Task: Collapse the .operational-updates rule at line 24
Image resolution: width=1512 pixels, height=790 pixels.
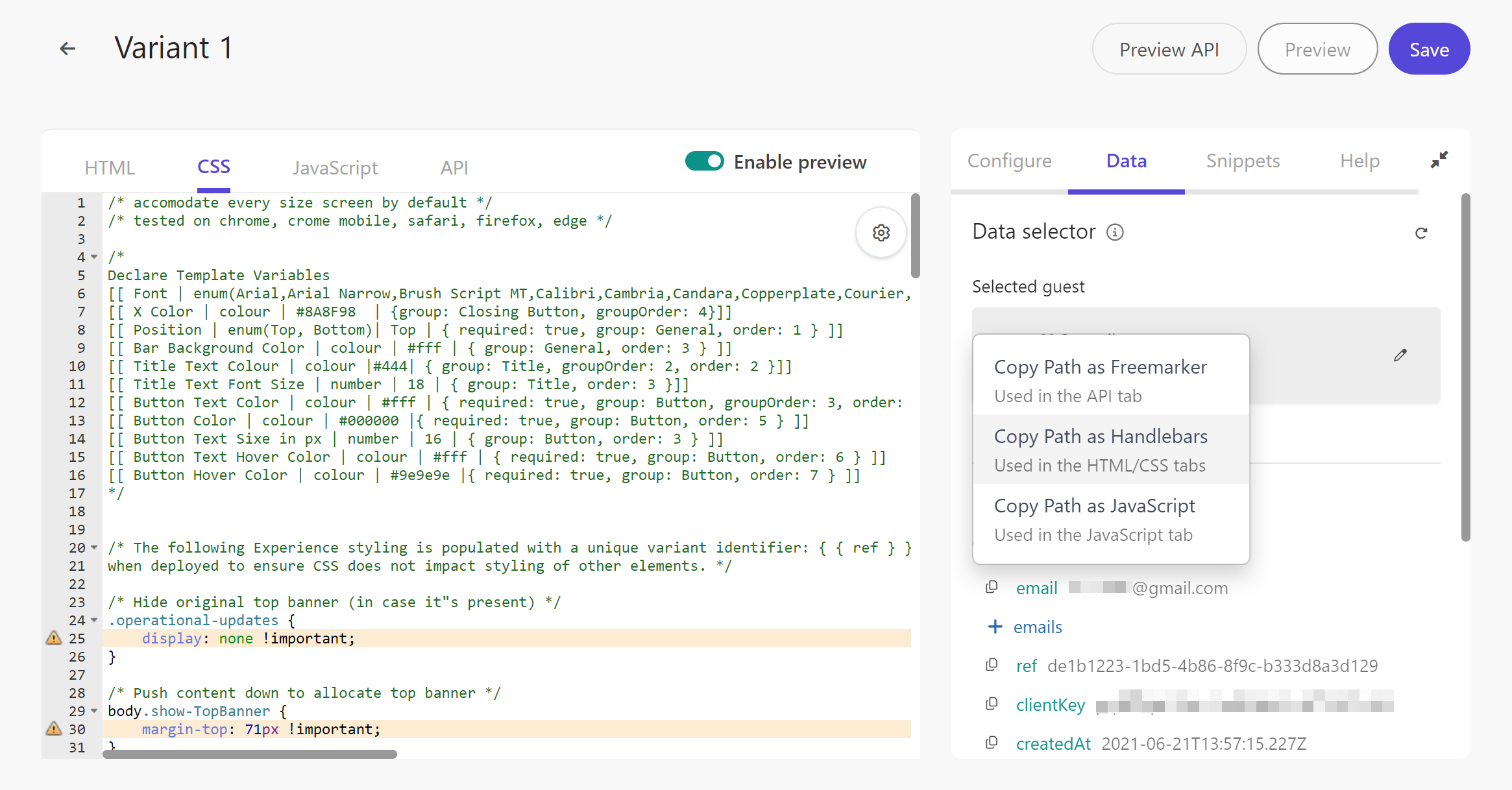Action: tap(95, 620)
